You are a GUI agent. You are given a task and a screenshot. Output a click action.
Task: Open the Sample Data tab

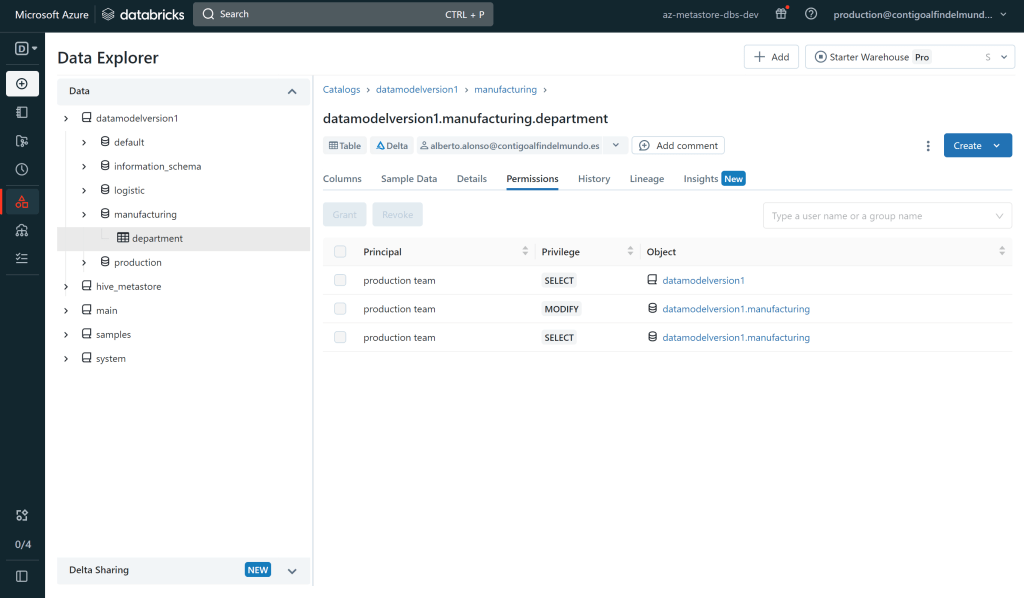(409, 179)
